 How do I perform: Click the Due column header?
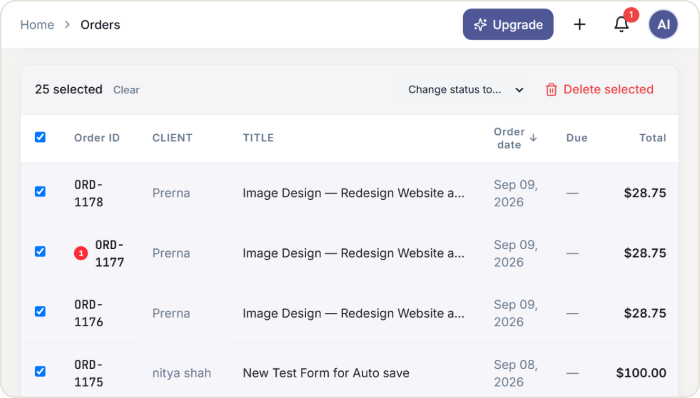pyautogui.click(x=577, y=138)
